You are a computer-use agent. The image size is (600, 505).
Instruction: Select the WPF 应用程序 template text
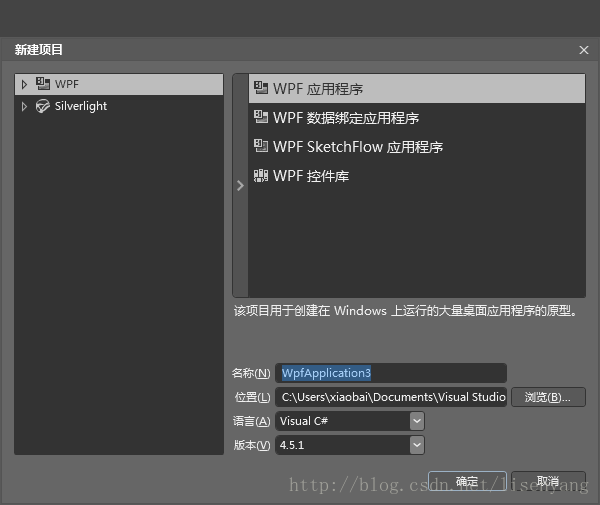click(318, 89)
